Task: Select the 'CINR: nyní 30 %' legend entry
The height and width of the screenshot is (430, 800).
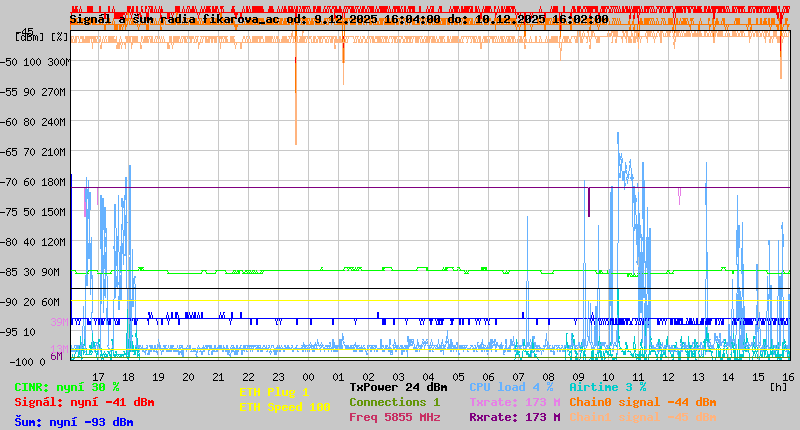Action: [67, 387]
